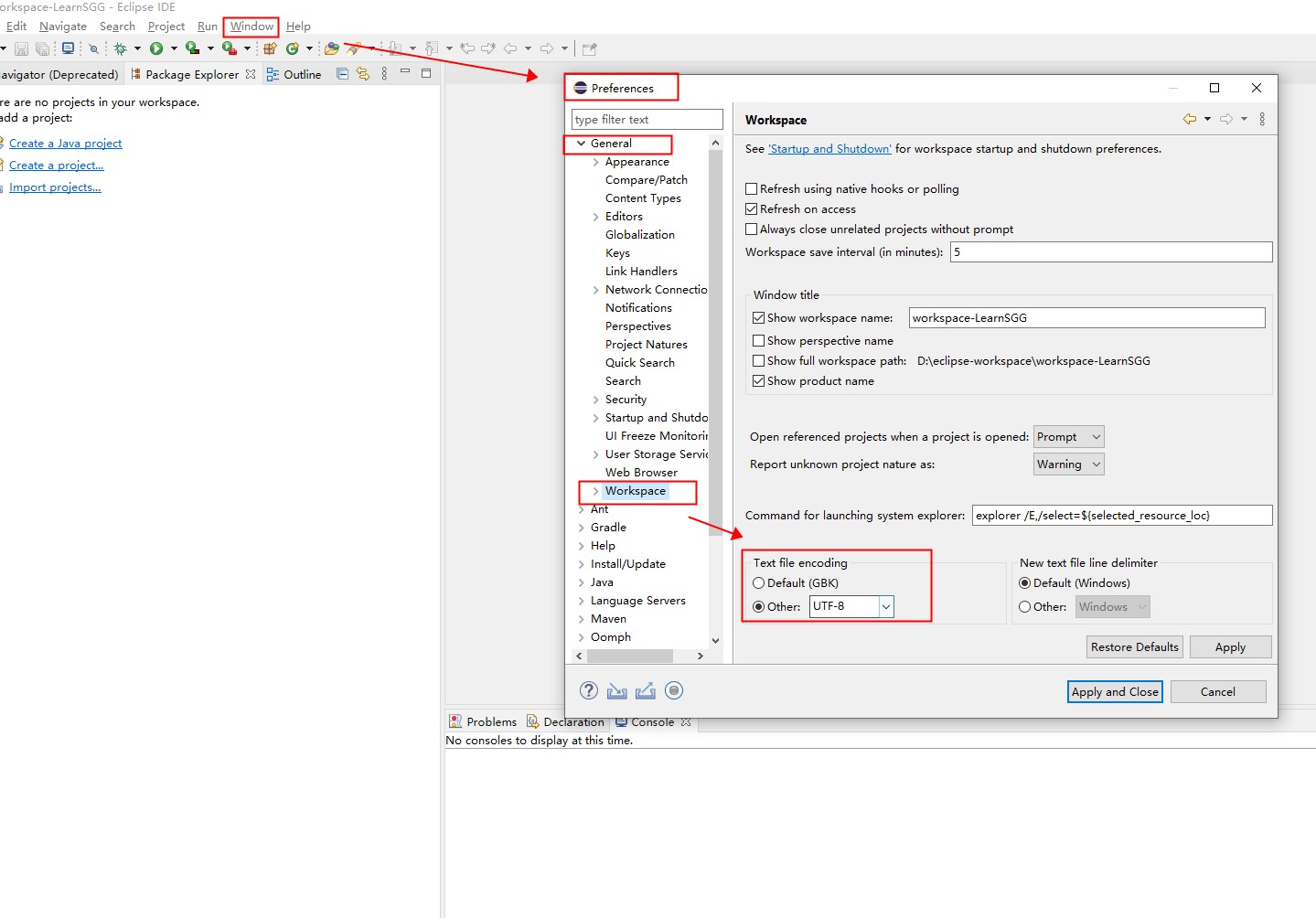Minimize the Package Explorer view panel
1316x918 pixels.
(x=405, y=72)
